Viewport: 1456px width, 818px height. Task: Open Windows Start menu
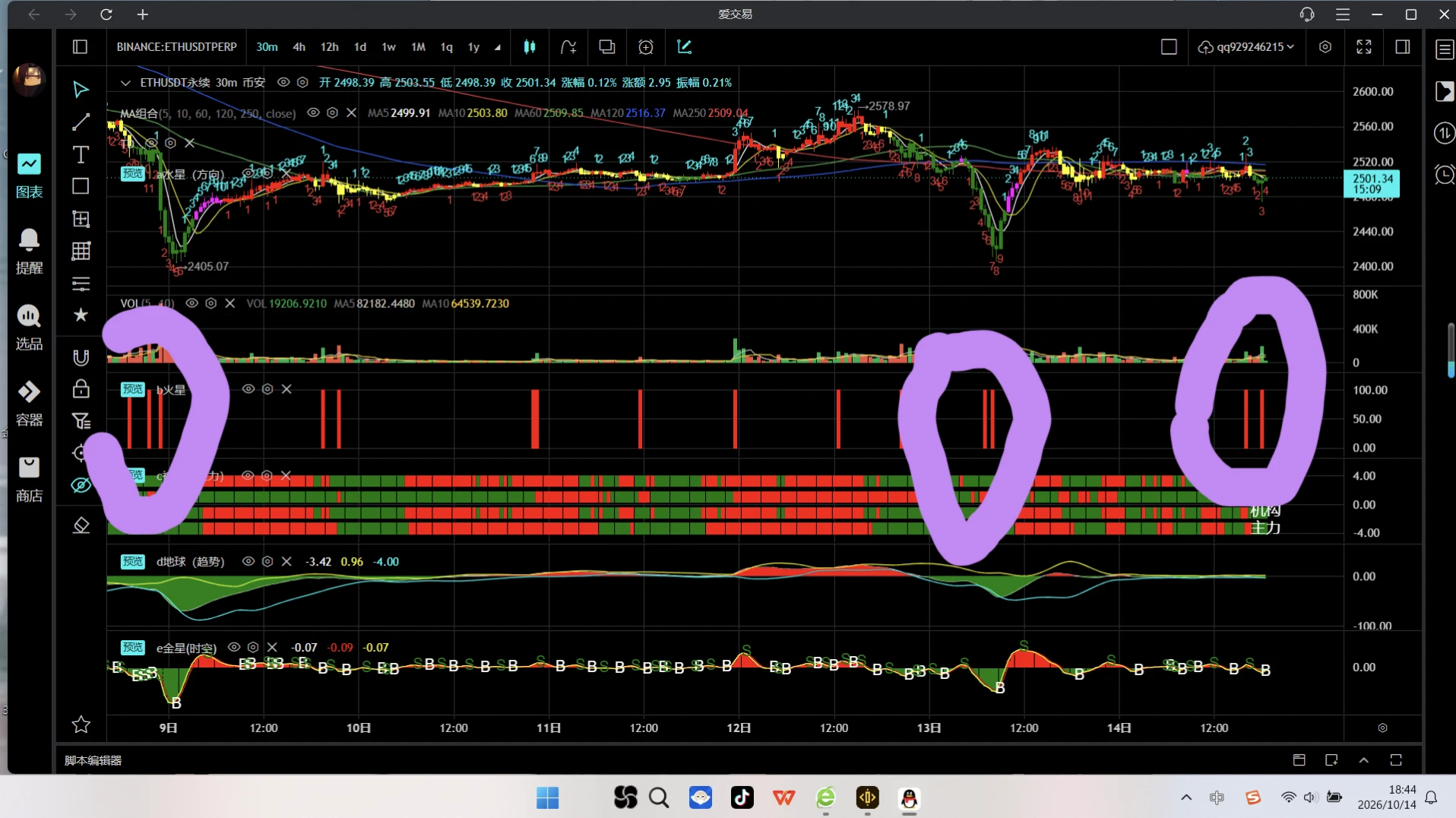click(x=547, y=797)
